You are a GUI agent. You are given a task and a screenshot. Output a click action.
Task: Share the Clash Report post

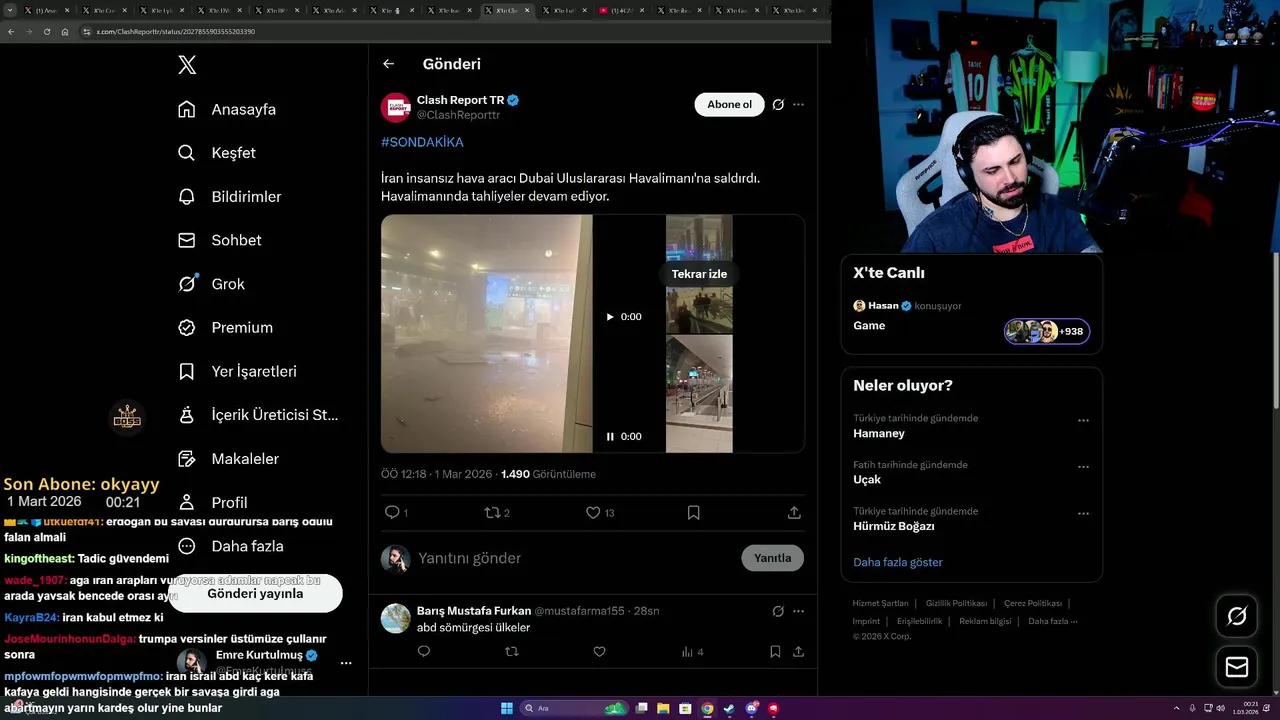tap(794, 512)
